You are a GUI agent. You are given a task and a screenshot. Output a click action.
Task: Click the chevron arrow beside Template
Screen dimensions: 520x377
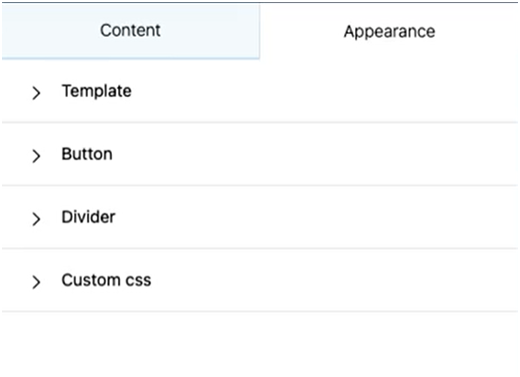click(36, 93)
